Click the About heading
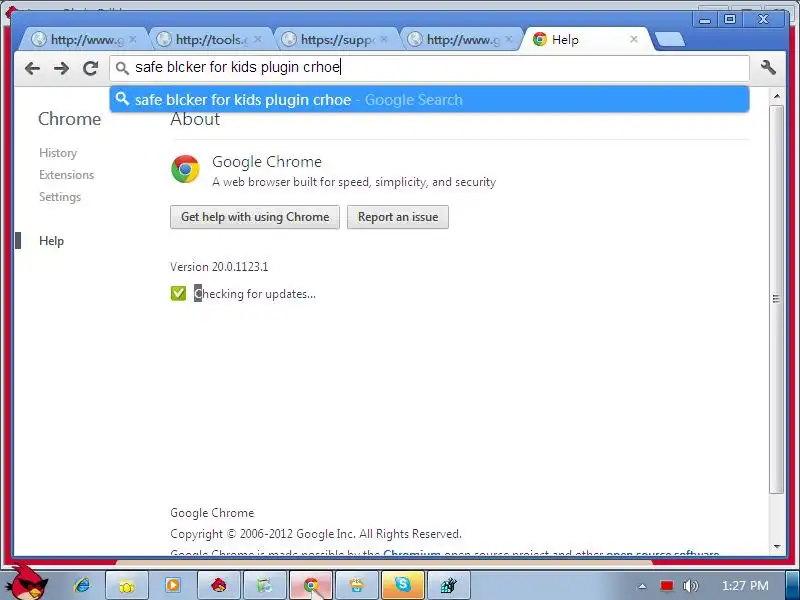 point(195,119)
